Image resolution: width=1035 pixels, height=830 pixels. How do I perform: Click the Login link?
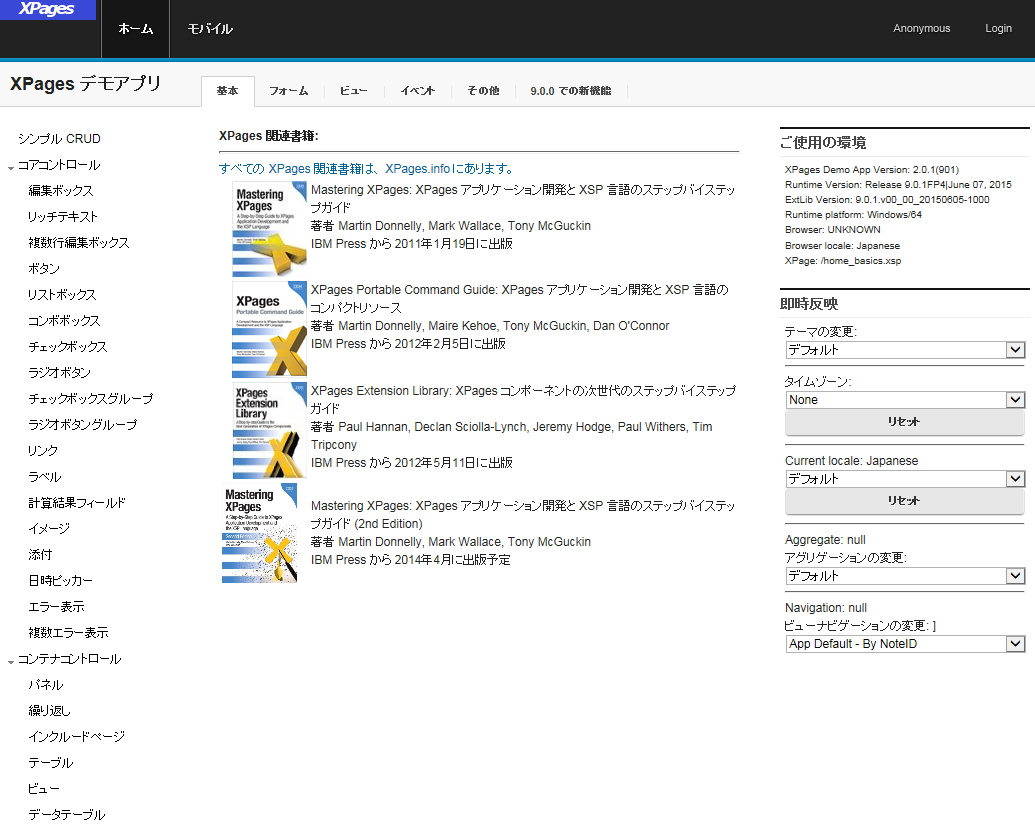[998, 29]
